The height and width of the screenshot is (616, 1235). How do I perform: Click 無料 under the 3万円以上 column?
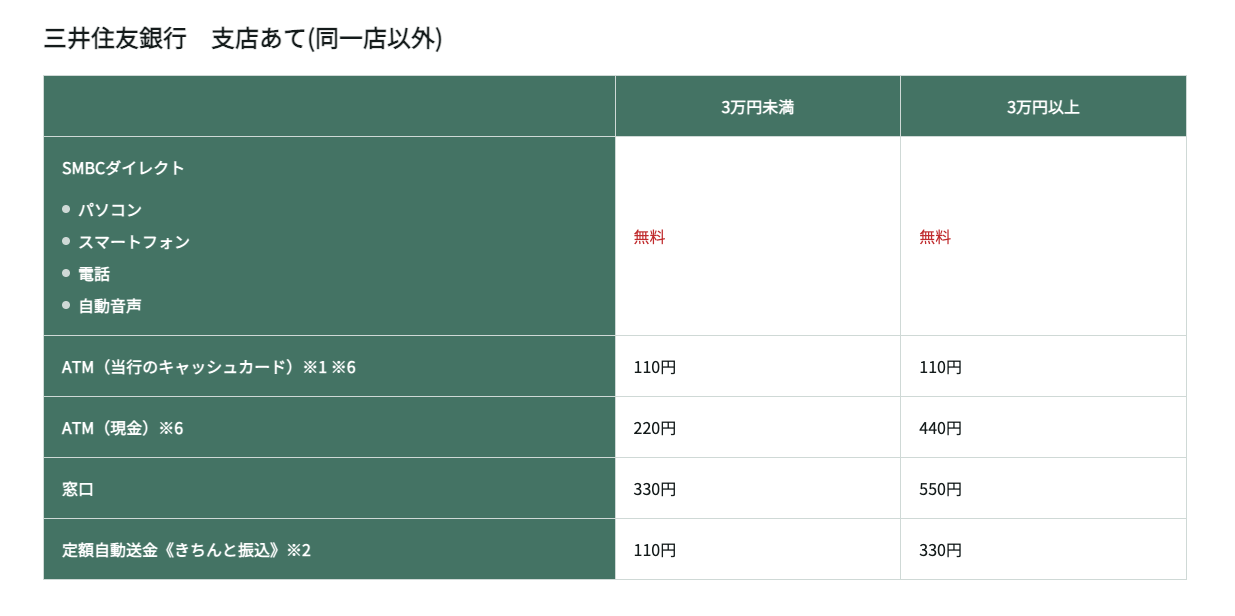click(x=935, y=237)
